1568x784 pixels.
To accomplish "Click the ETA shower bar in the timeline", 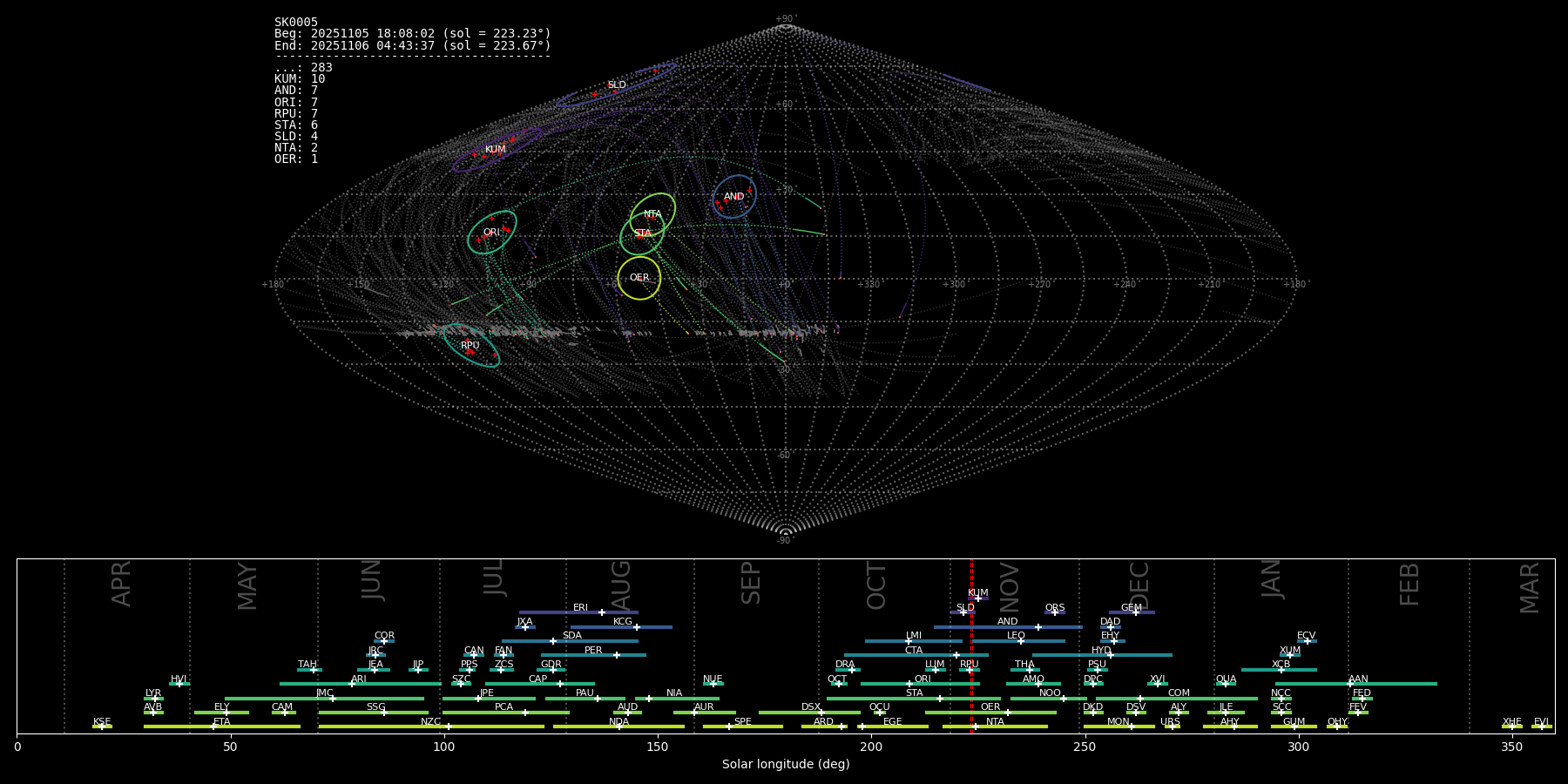I will tap(221, 727).
